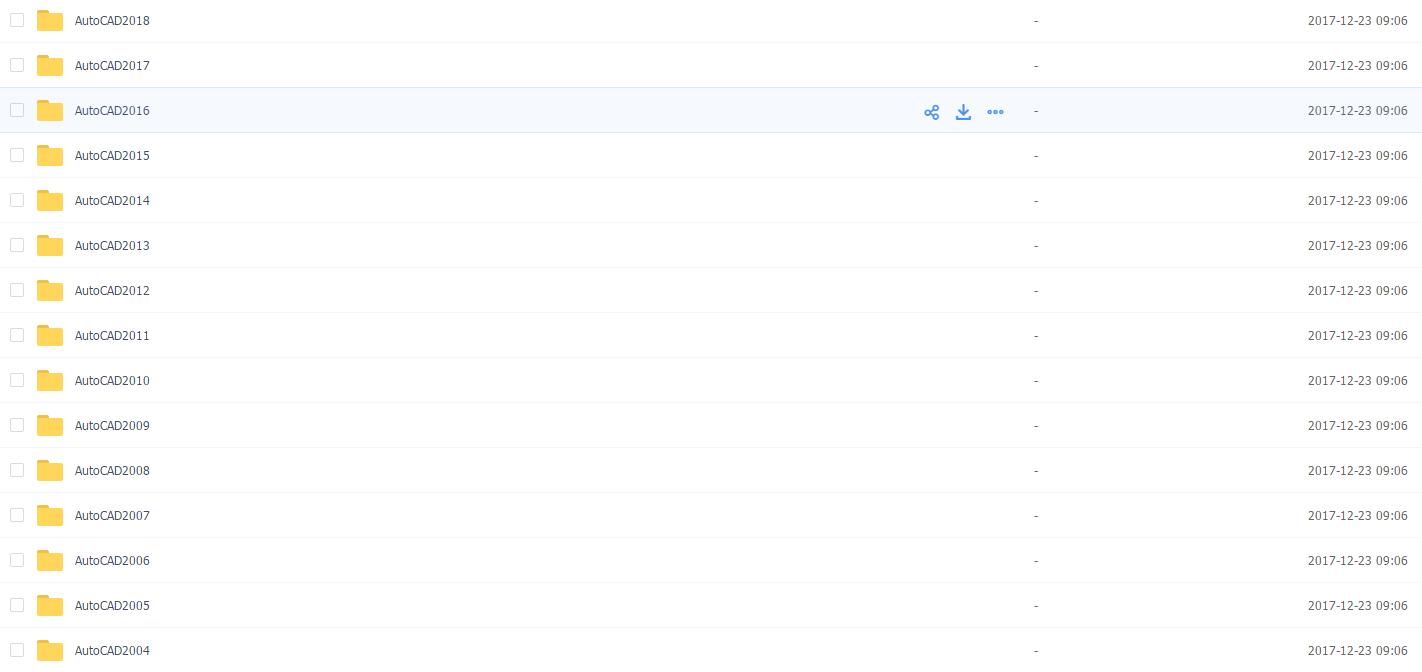Viewport: 1422px width, 672px height.
Task: Select the AutoCAD2014 checkbox
Action: [x=17, y=200]
